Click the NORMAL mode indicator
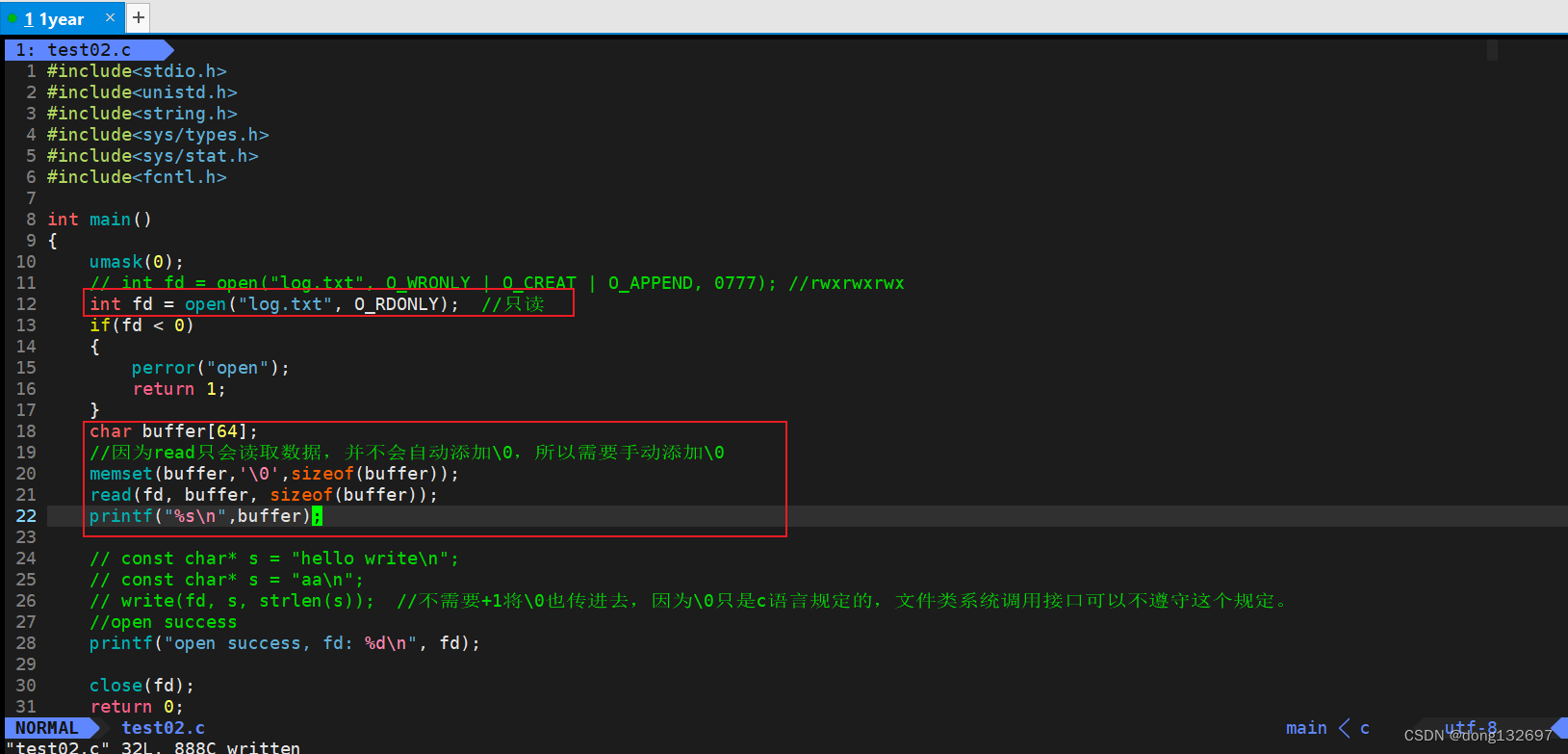This screenshot has height=754, width=1568. (x=47, y=728)
